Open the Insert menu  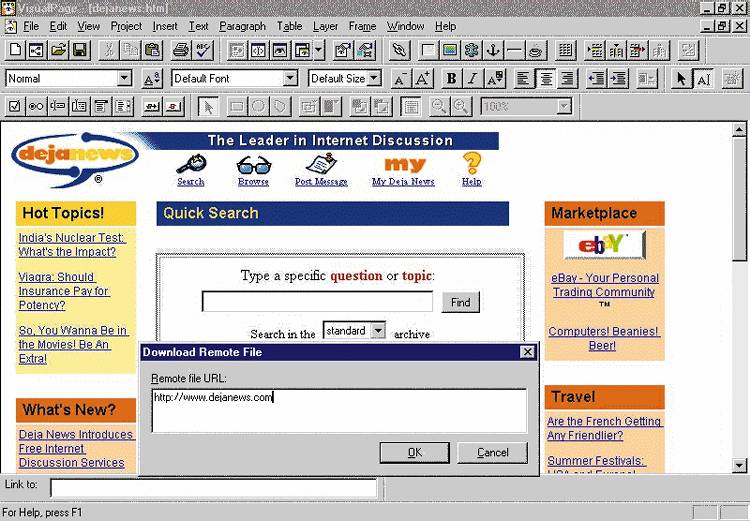coord(165,26)
